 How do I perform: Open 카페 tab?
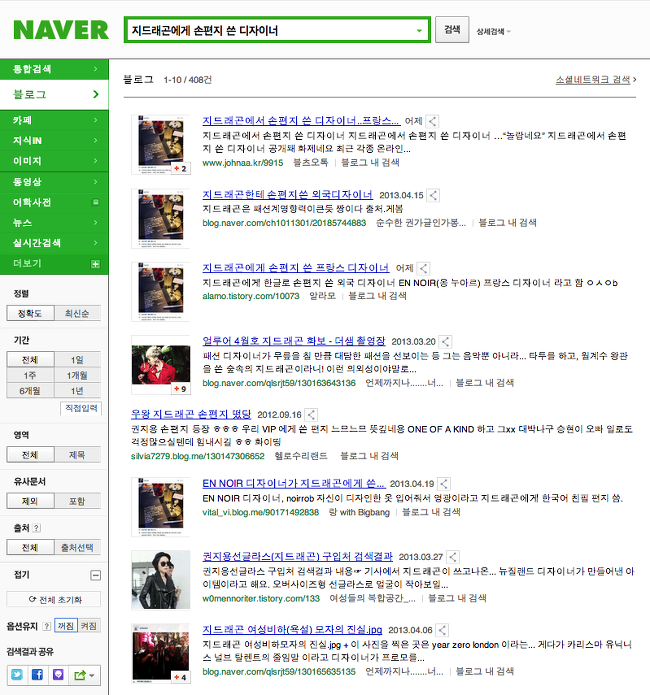[x=54, y=120]
